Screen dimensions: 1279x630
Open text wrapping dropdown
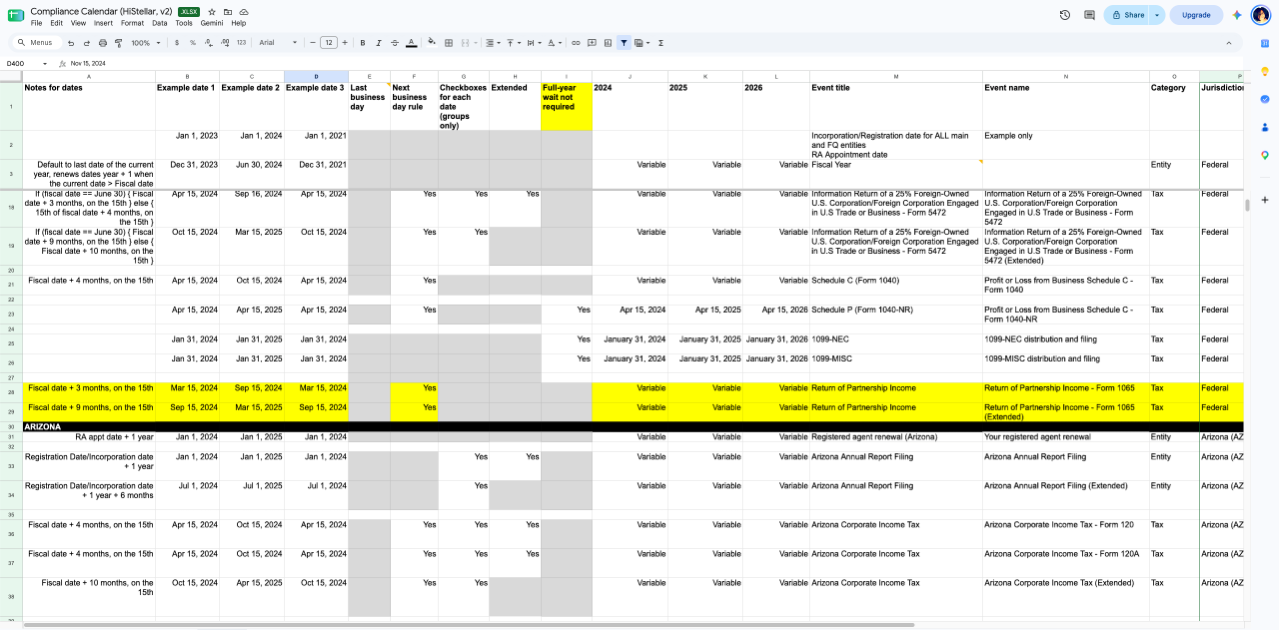[533, 43]
